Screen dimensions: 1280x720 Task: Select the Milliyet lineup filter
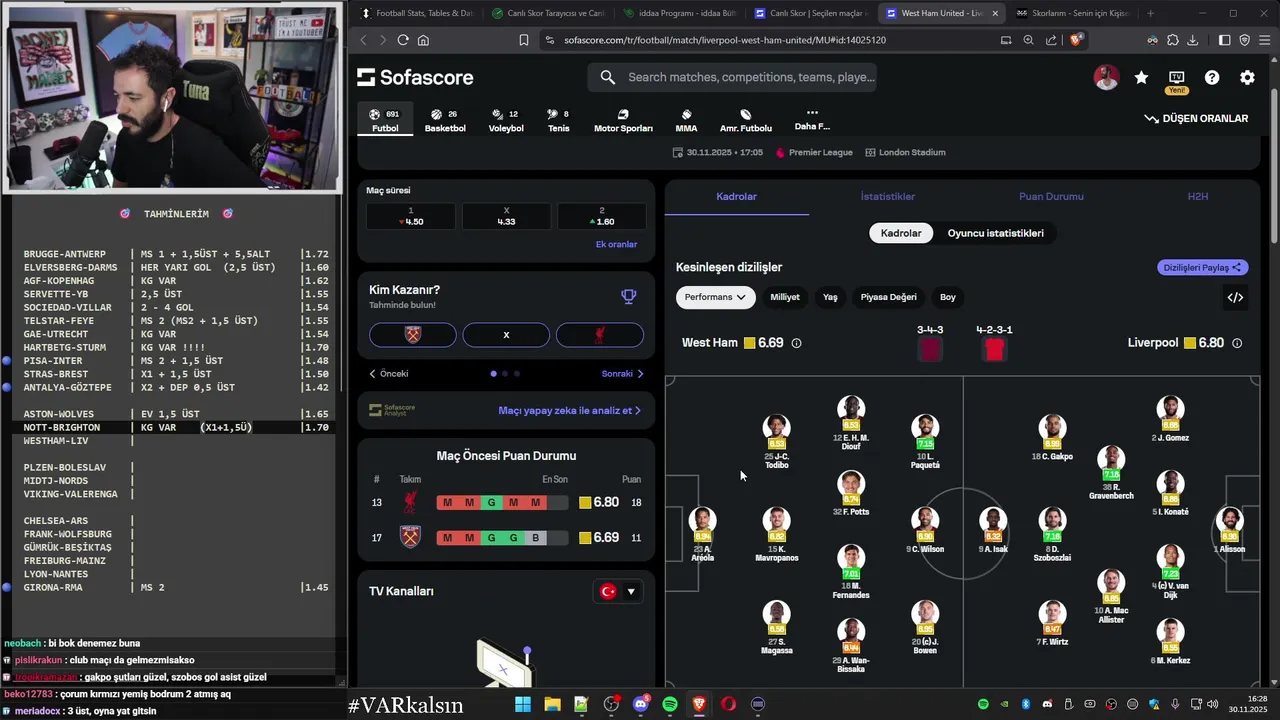pos(785,297)
